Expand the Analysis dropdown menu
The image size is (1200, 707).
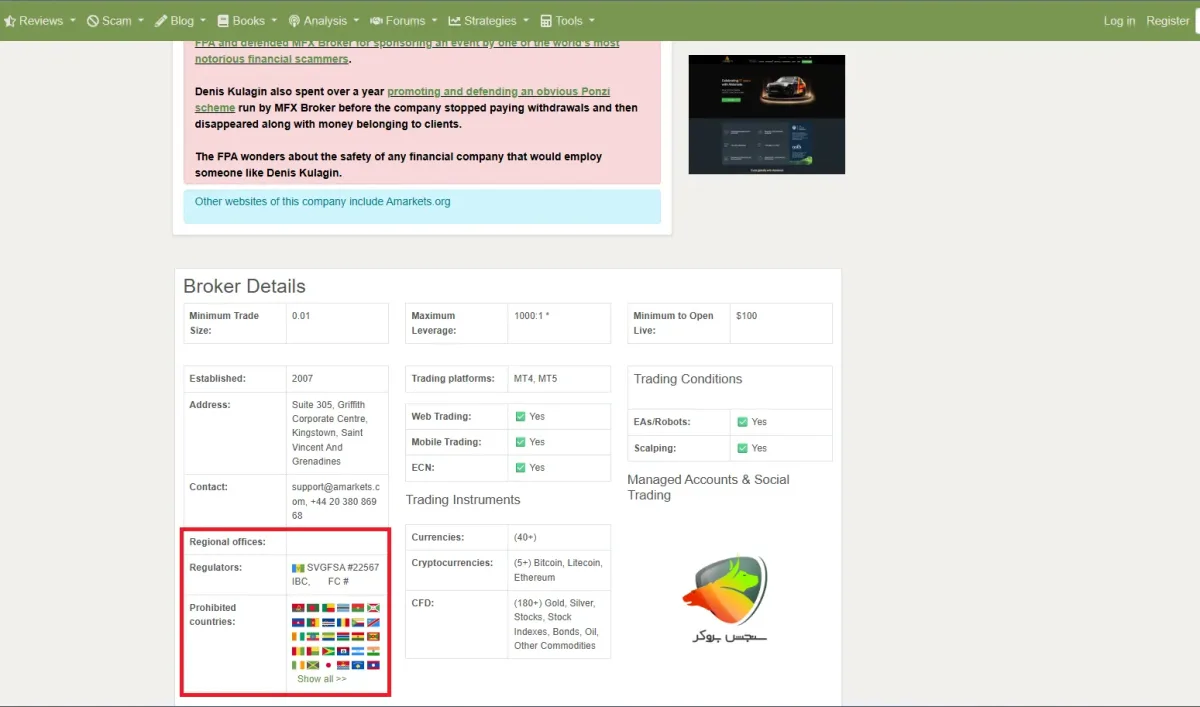pyautogui.click(x=324, y=20)
